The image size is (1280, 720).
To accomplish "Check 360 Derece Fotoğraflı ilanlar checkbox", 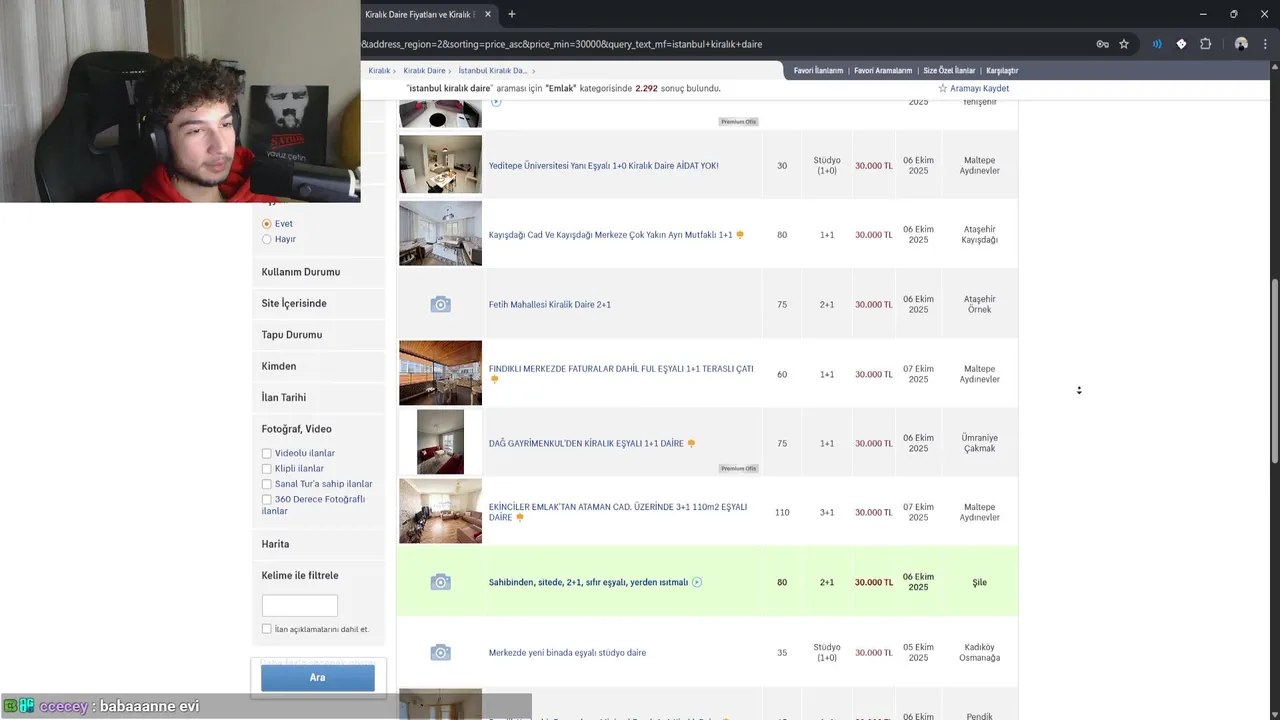I will click(x=267, y=499).
